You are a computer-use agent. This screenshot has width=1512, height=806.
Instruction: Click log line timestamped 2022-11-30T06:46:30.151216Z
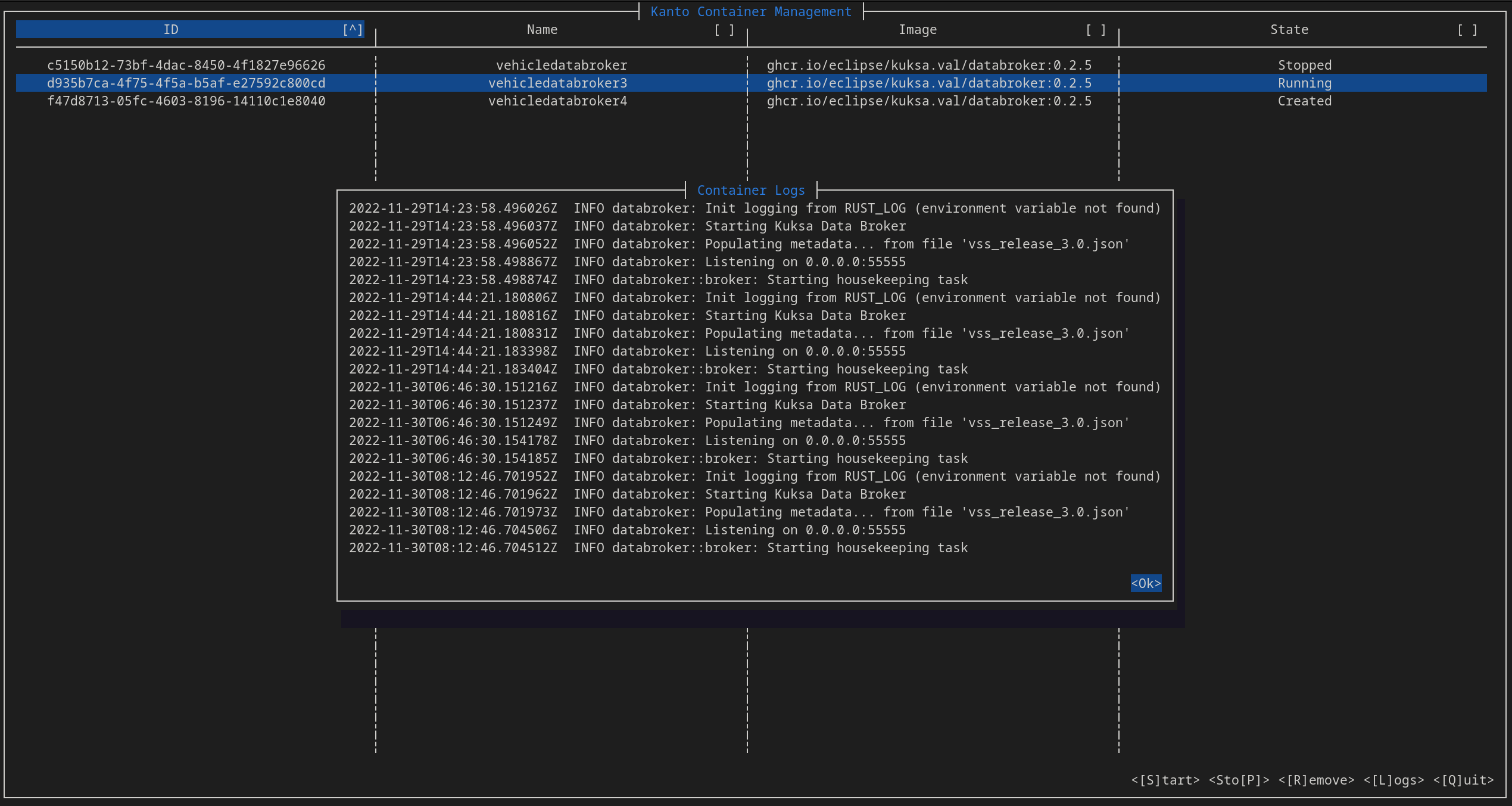pyautogui.click(x=755, y=387)
